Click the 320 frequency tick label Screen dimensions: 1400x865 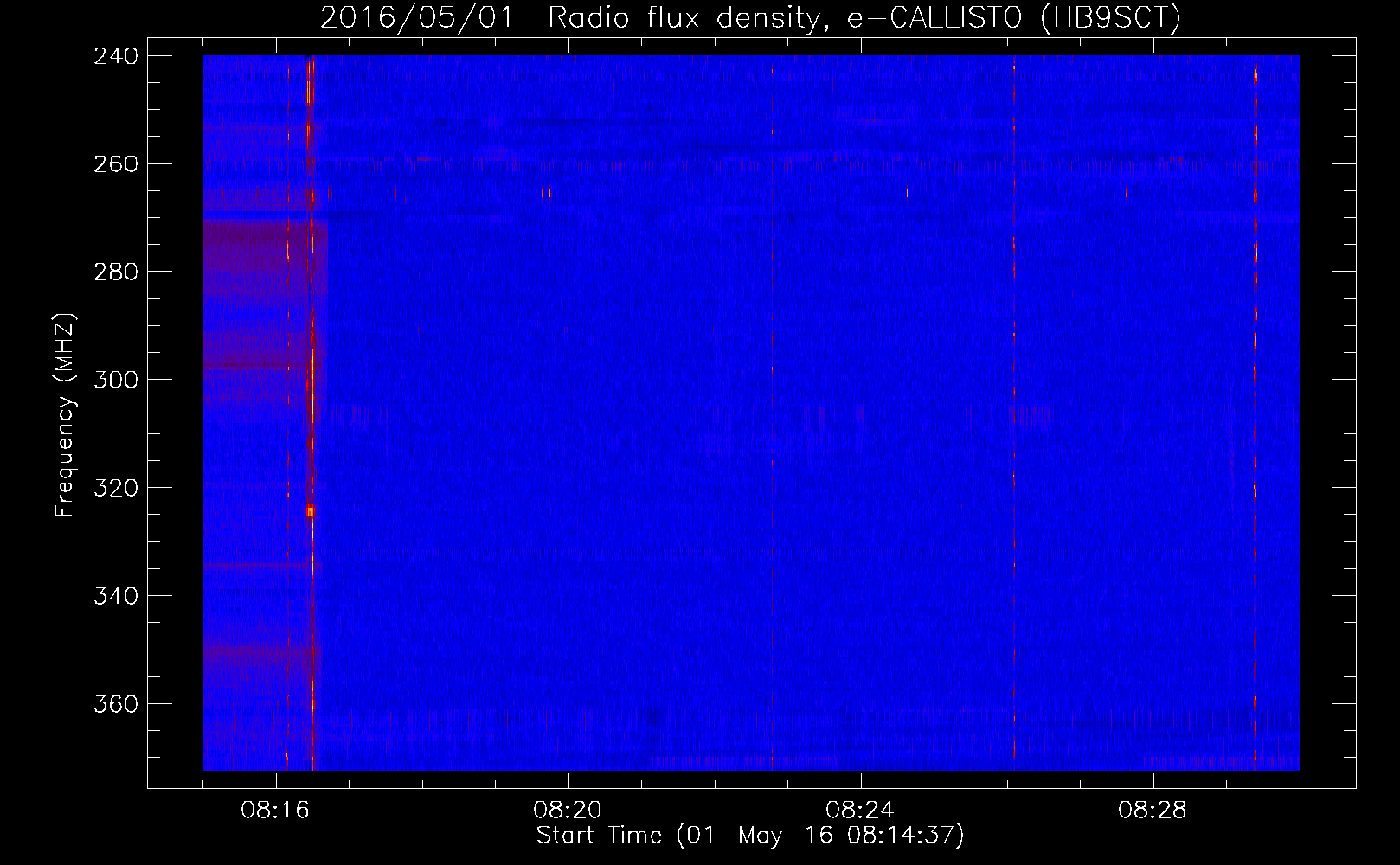coord(116,488)
